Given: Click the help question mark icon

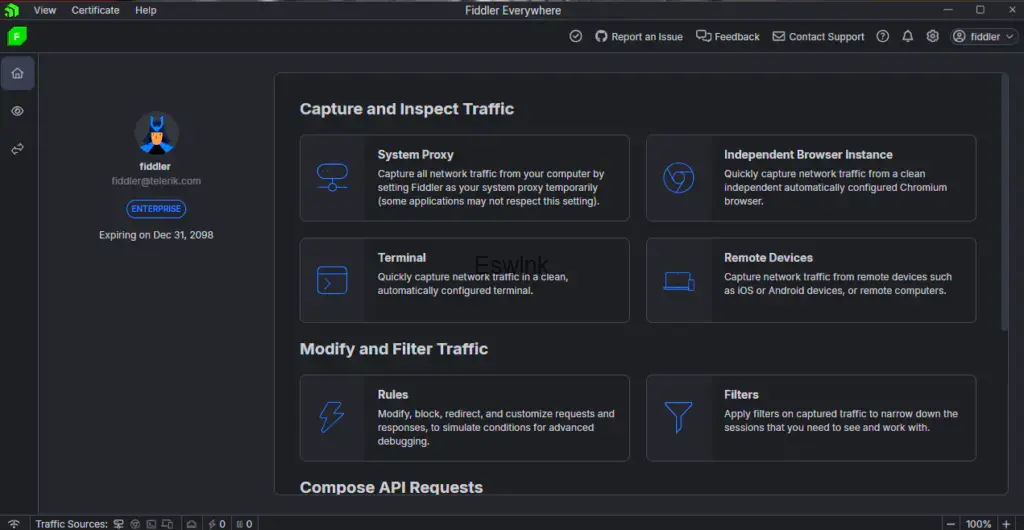Looking at the screenshot, I should [882, 36].
